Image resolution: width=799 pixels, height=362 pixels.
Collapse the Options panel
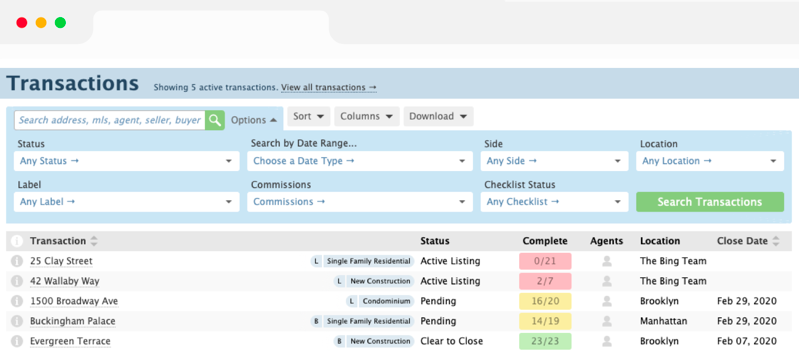(x=254, y=120)
